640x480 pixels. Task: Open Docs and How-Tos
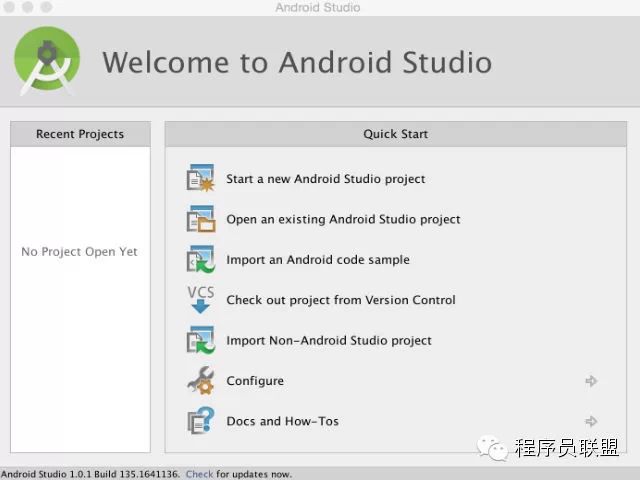pos(282,421)
